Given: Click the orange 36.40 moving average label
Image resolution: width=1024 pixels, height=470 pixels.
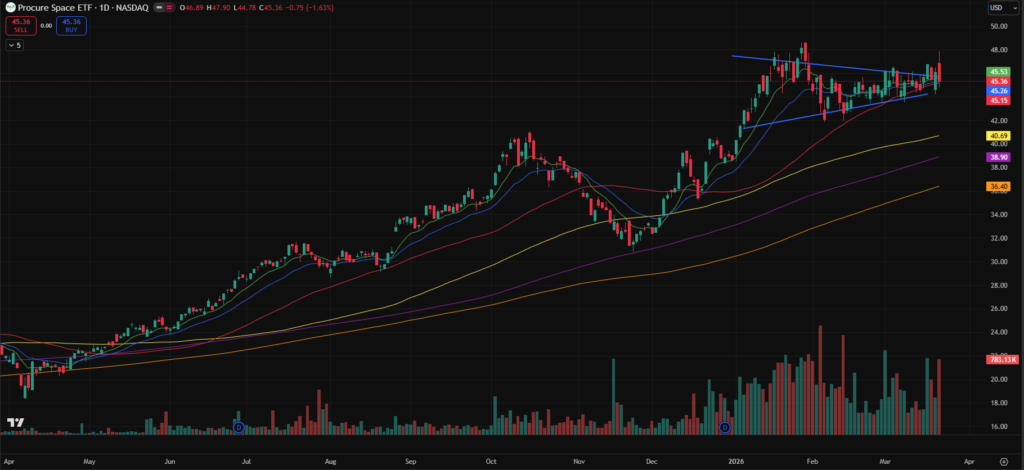Looking at the screenshot, I should click(997, 186).
